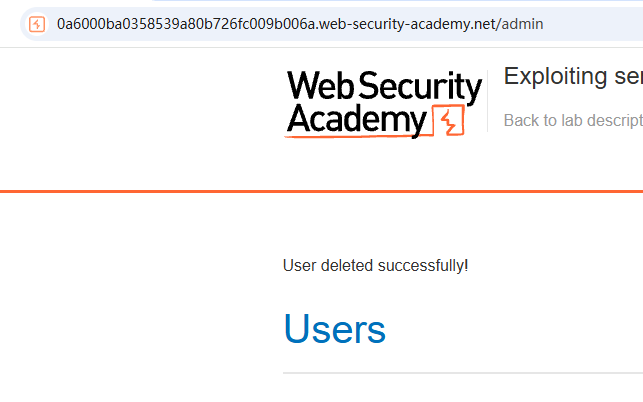Click the vertical divider beside the logo
The height and width of the screenshot is (402, 643).
pos(488,101)
